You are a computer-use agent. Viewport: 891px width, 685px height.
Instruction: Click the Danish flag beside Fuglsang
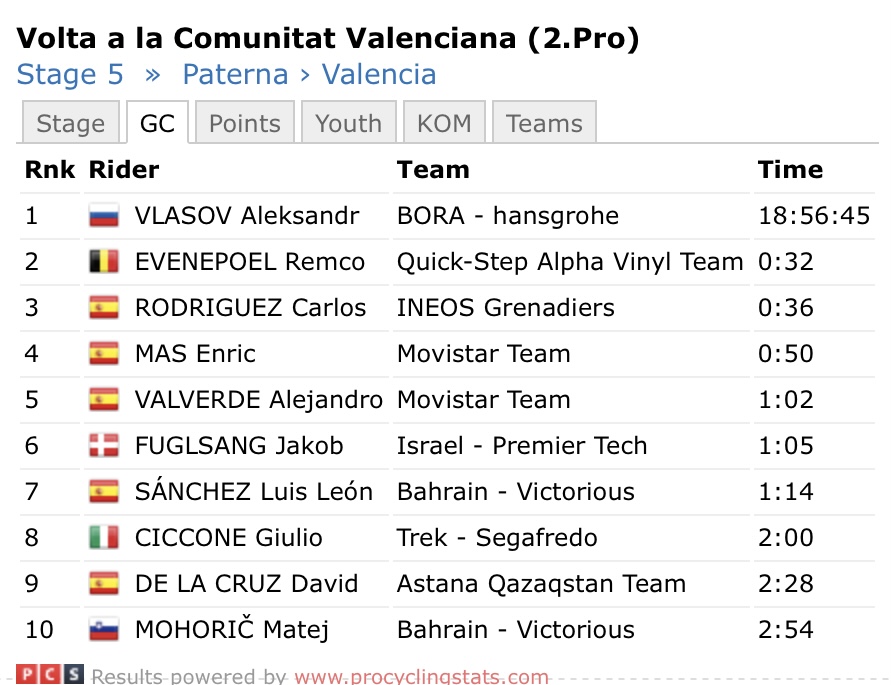coord(104,446)
